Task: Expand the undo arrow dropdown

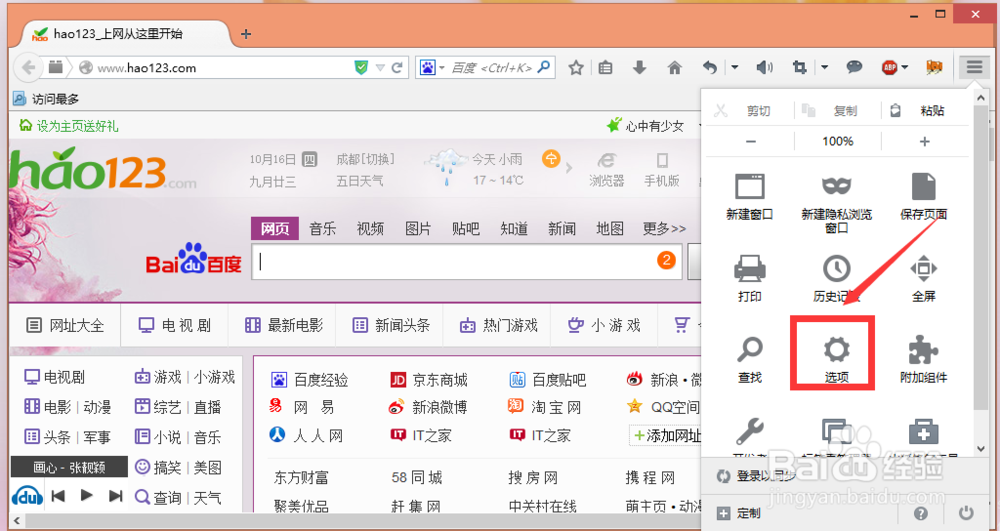Action: tap(735, 67)
